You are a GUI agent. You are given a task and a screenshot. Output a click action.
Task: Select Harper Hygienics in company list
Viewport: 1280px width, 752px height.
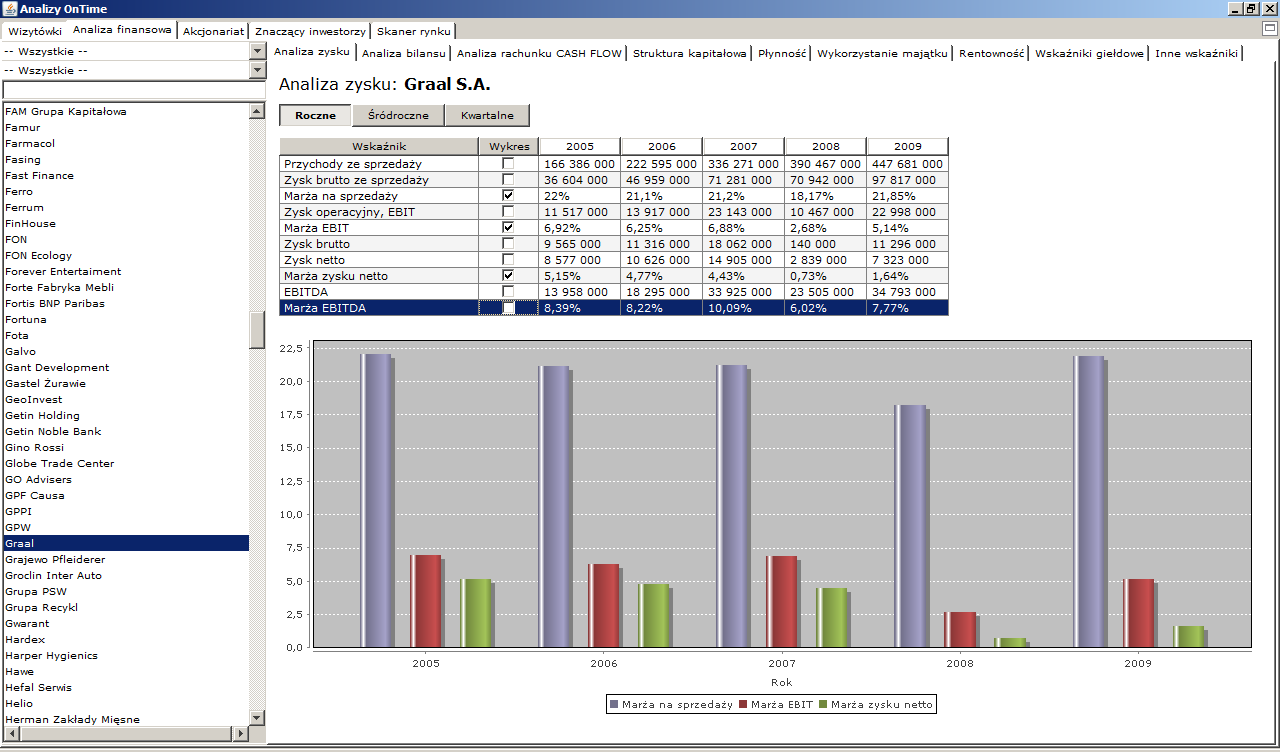pos(125,655)
